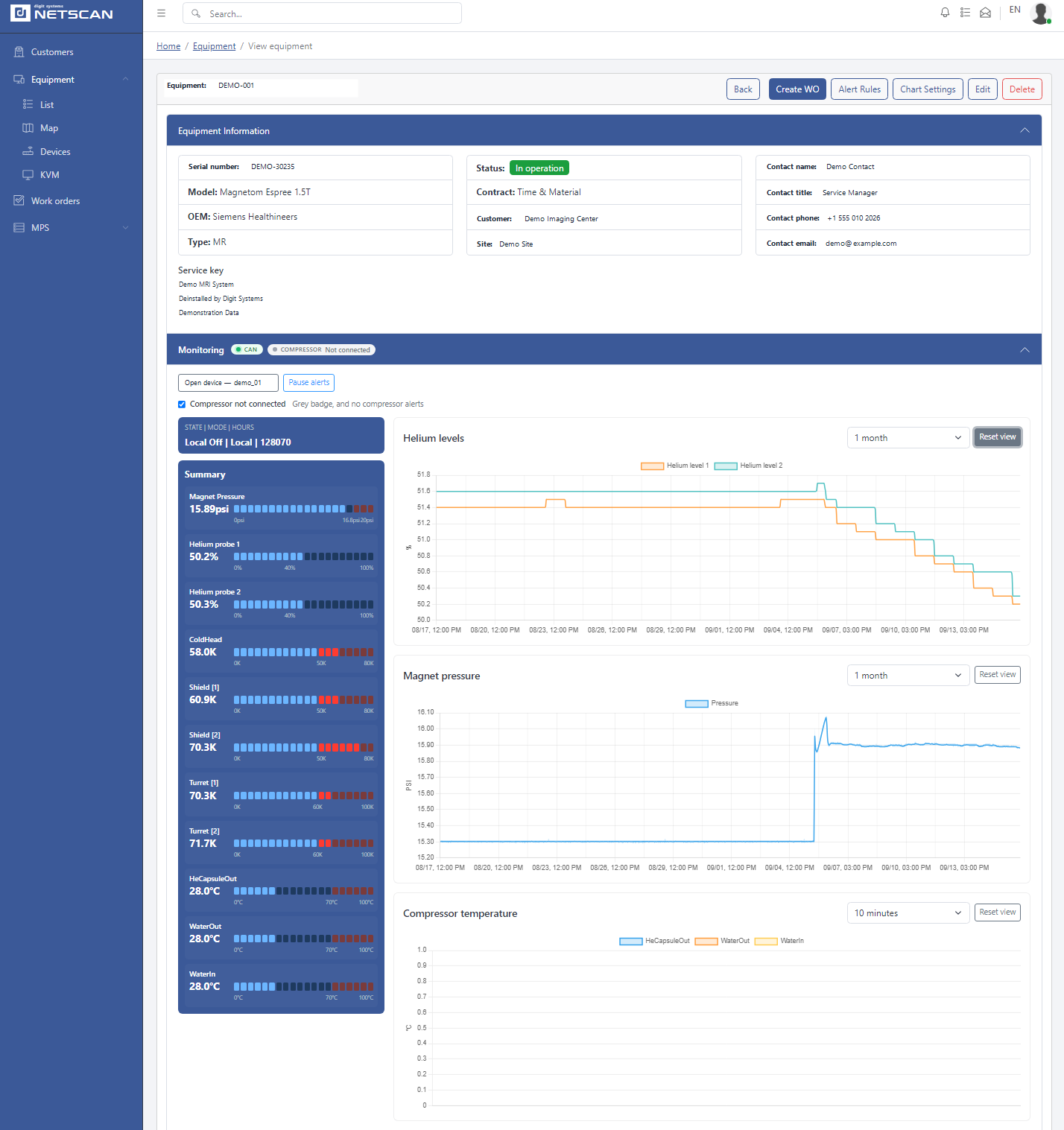Viewport: 1064px width, 1130px height.
Task: Click the KVM monitor icon
Action: 28,175
